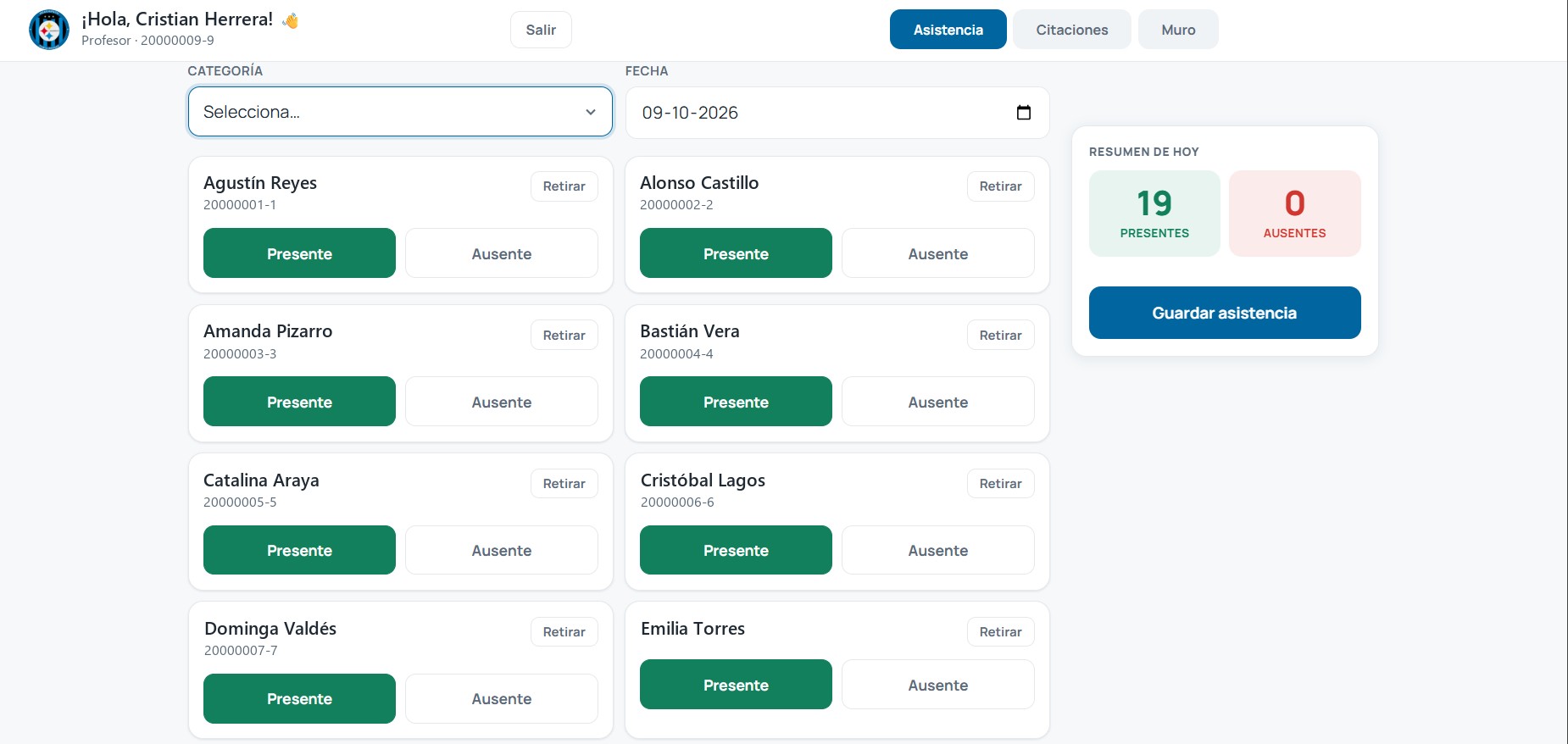The height and width of the screenshot is (744, 1568).
Task: Mark Catalina Araya as Presente
Action: coord(299,550)
